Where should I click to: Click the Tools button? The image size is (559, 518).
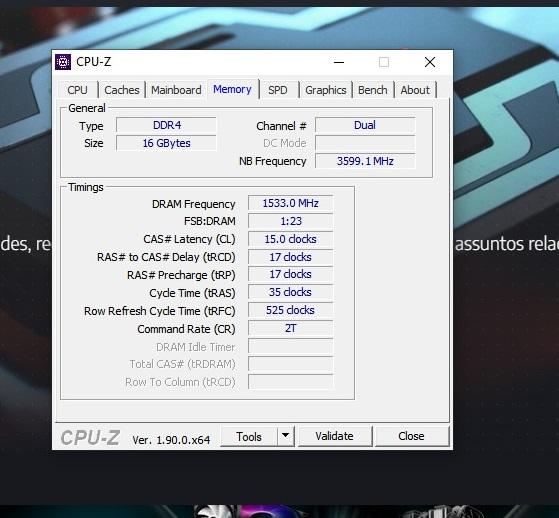click(249, 436)
